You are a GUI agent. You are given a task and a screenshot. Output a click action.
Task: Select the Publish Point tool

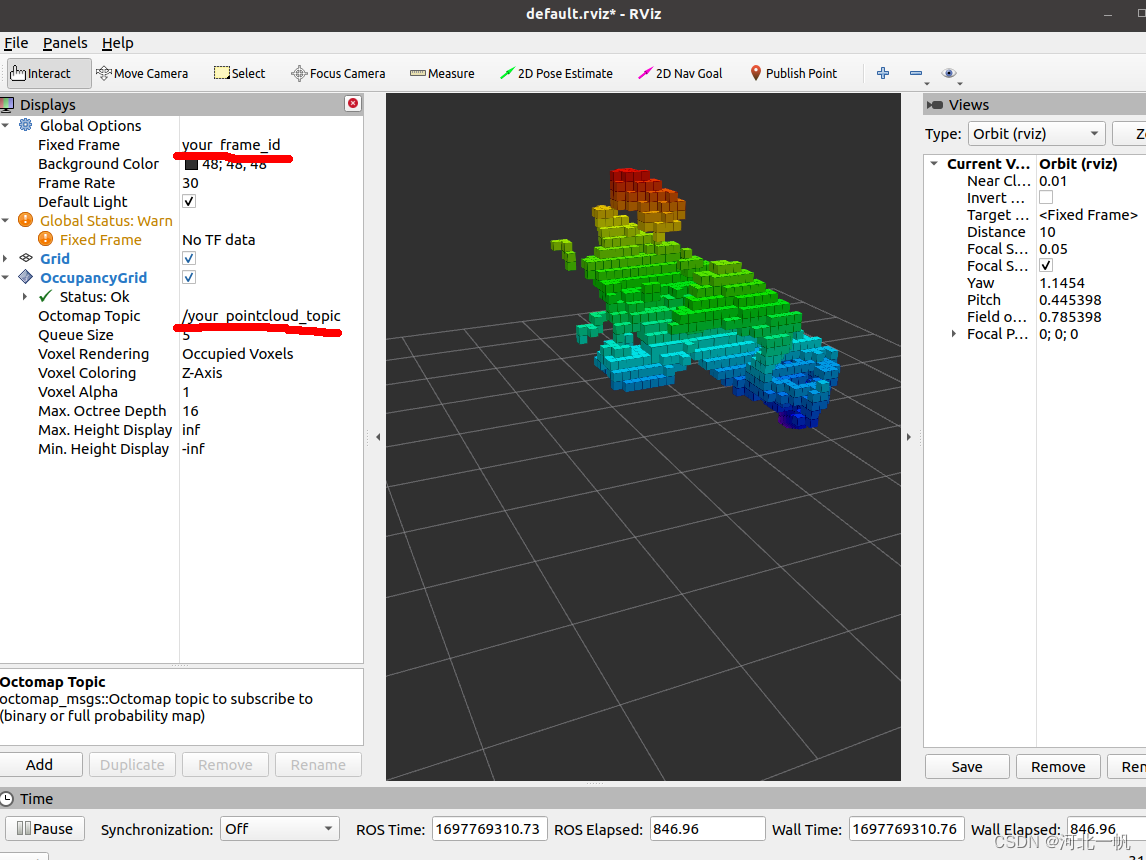tap(793, 73)
